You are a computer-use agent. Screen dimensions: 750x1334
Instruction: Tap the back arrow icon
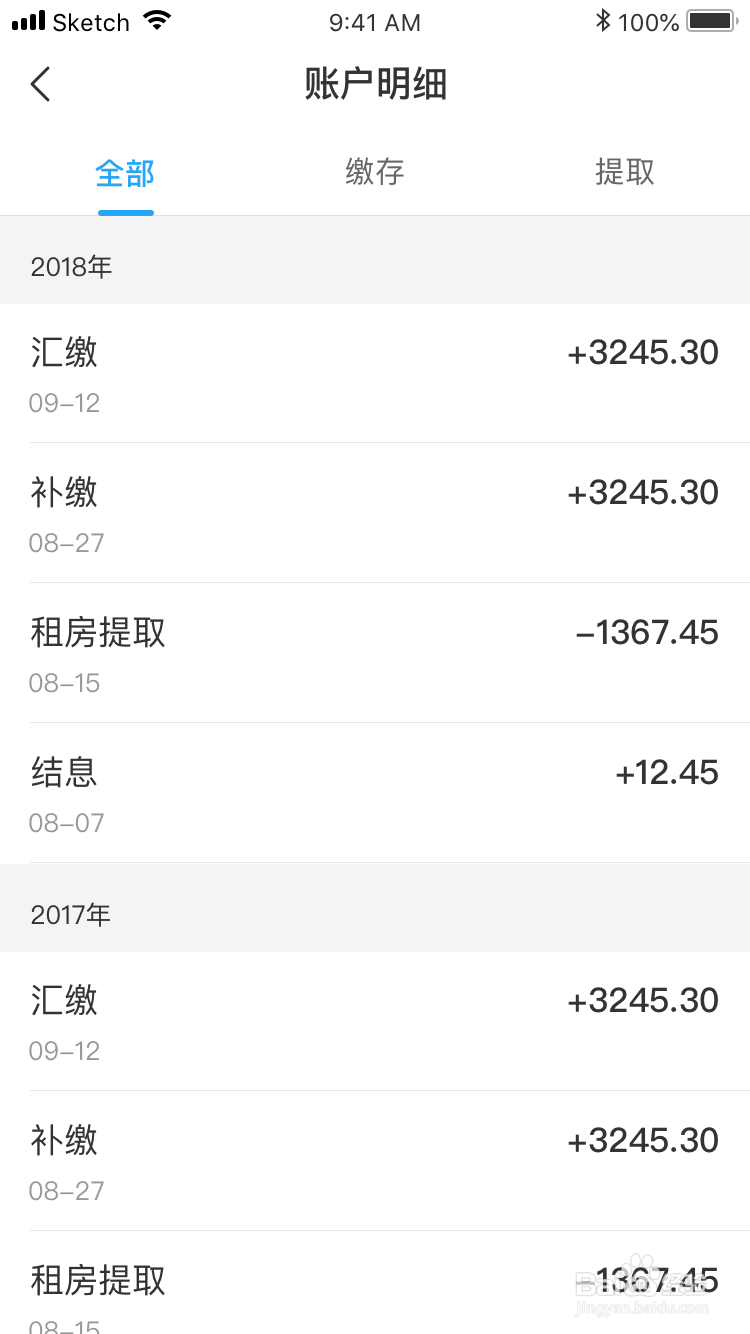[40, 85]
